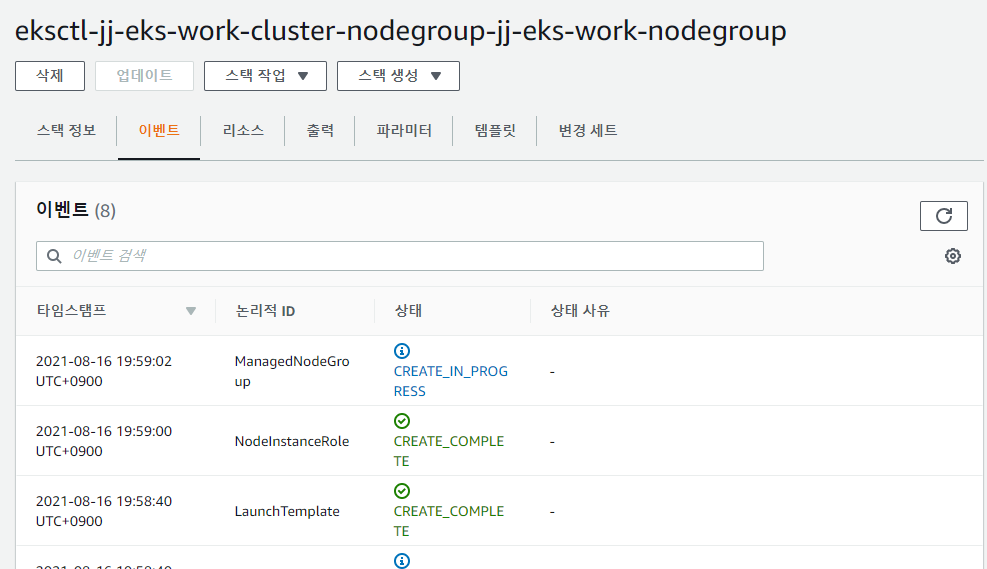This screenshot has height=569, width=987.
Task: Click the CREATE_COMPLETE status of LaunchTemplate
Action: pyautogui.click(x=449, y=521)
